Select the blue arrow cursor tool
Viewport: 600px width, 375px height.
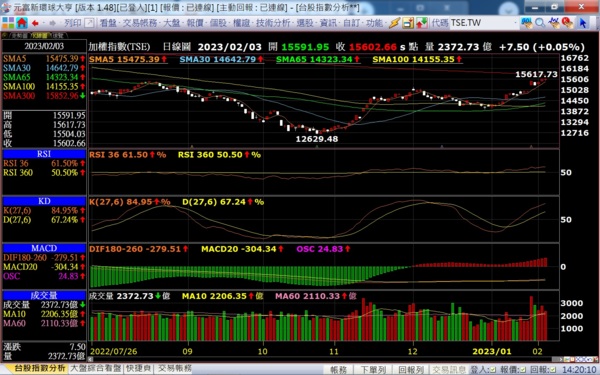[x=582, y=23]
